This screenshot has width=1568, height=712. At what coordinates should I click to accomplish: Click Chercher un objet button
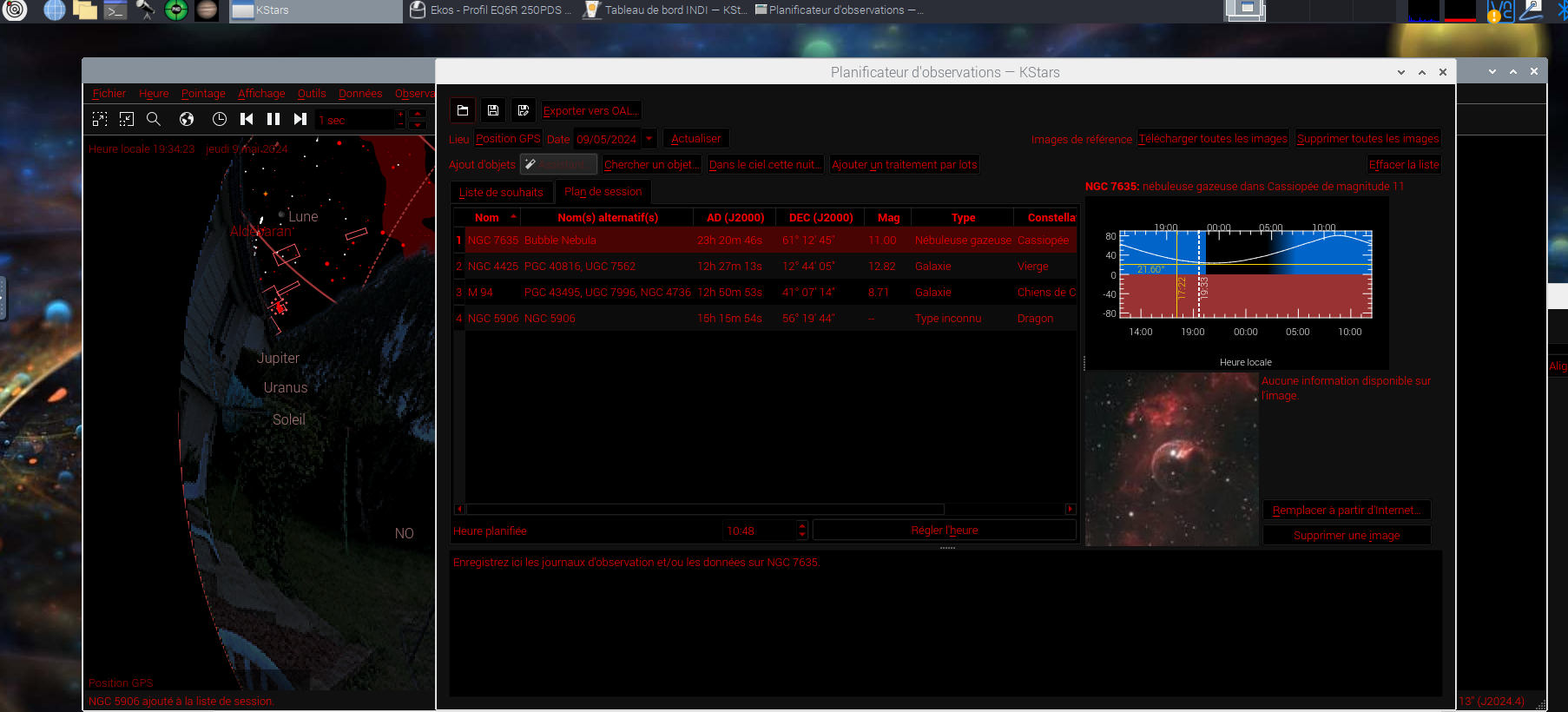(652, 164)
